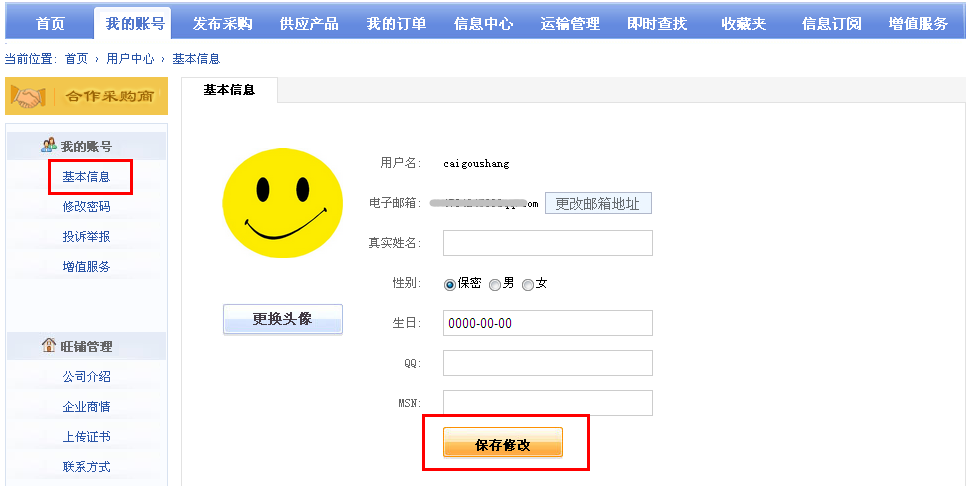Click the smiley face avatar image
This screenshot has width=970, height=486.
(x=283, y=203)
